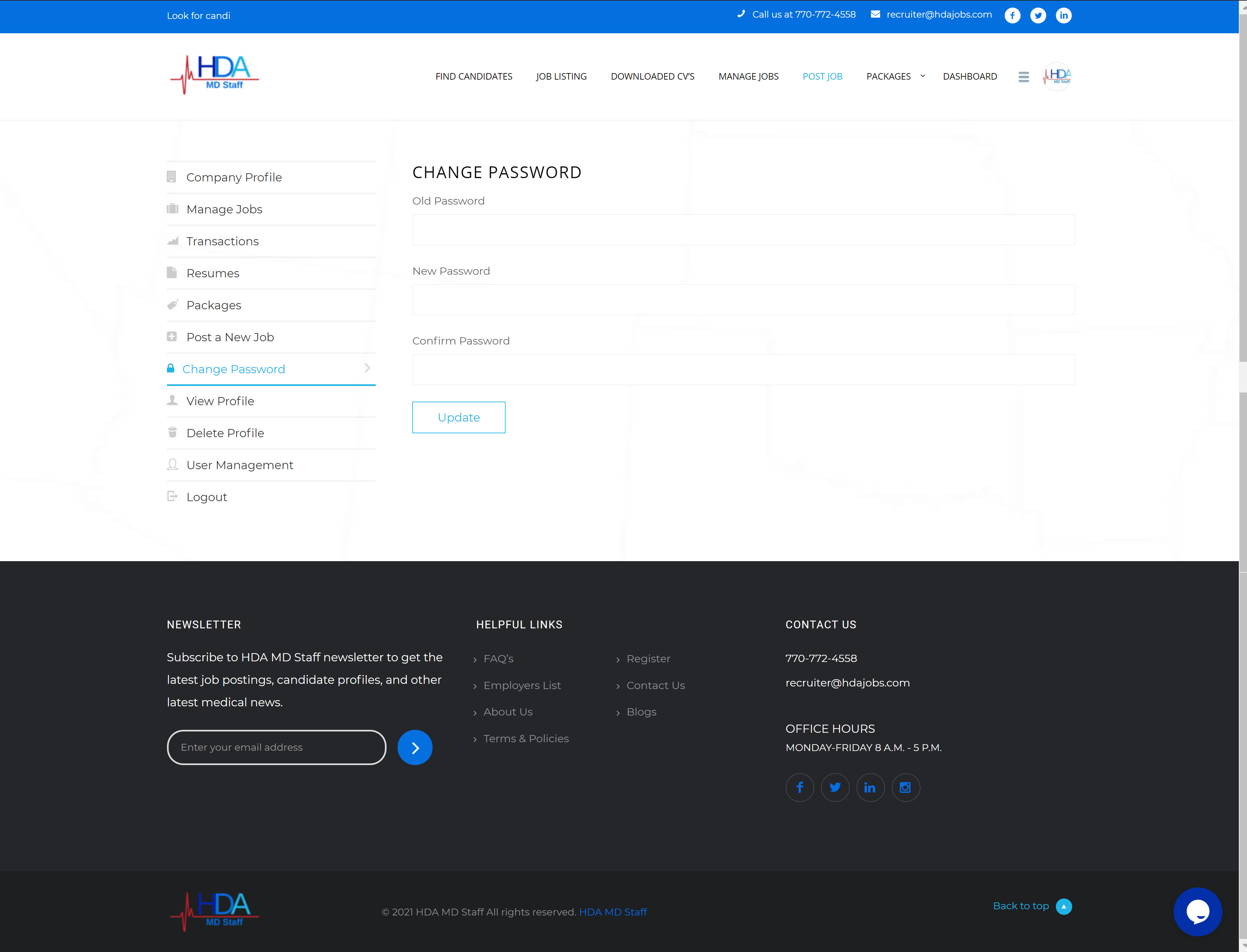Focus the New Password field
The image size is (1247, 952).
[743, 300]
